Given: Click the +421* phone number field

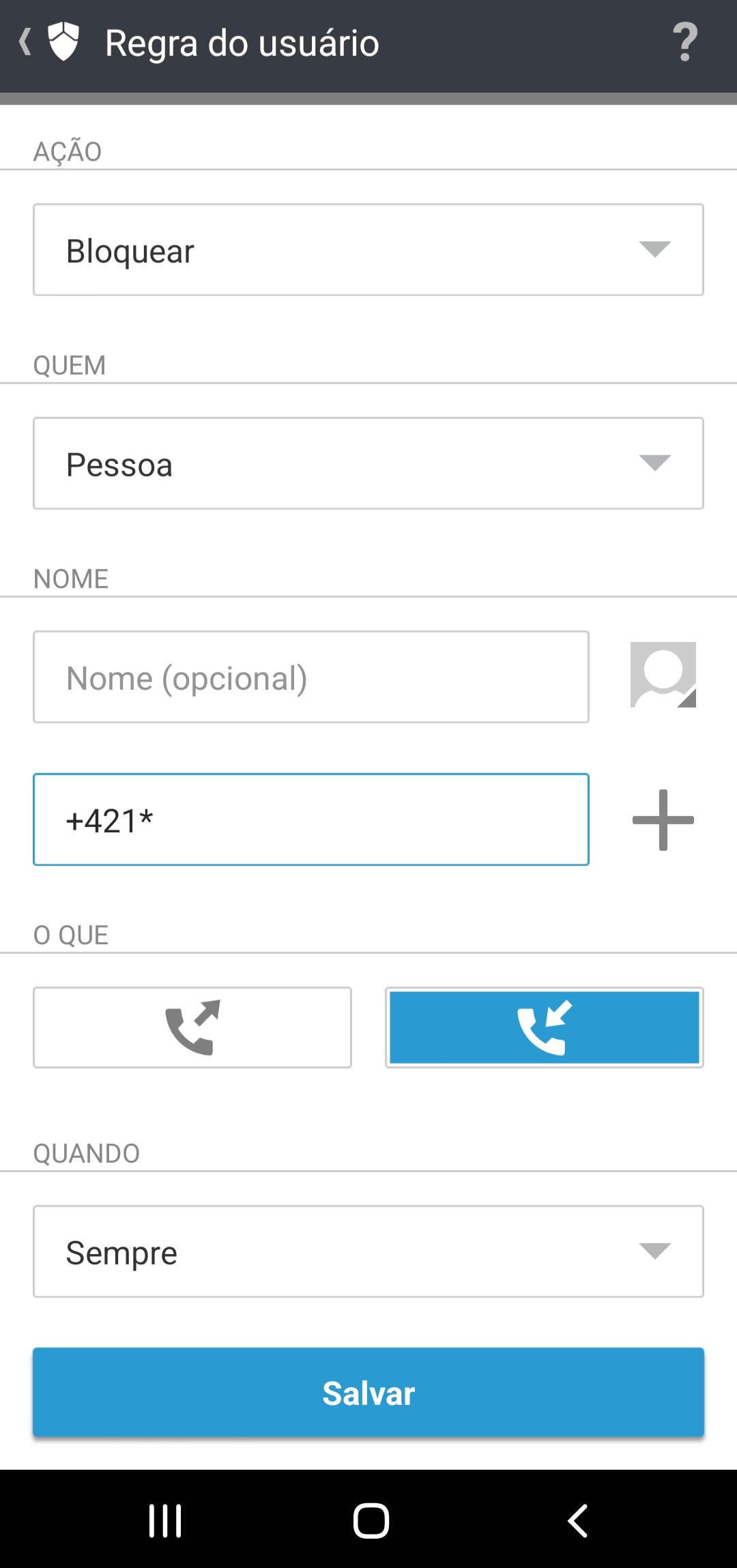Looking at the screenshot, I should click(311, 819).
